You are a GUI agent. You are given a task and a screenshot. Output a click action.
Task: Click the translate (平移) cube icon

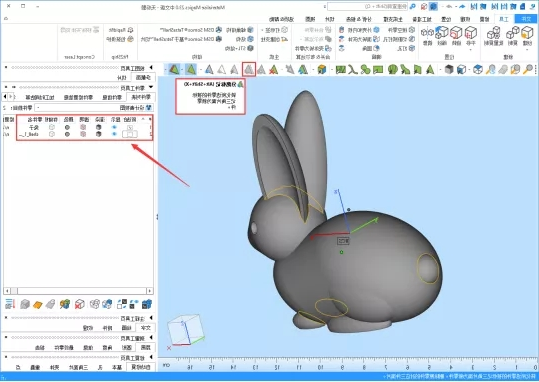click(x=471, y=33)
